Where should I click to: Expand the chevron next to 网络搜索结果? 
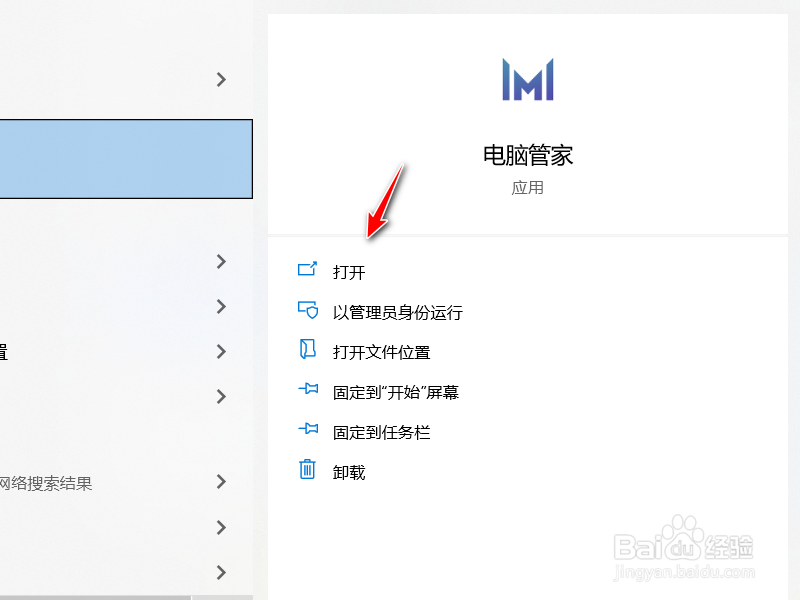pyautogui.click(x=221, y=482)
